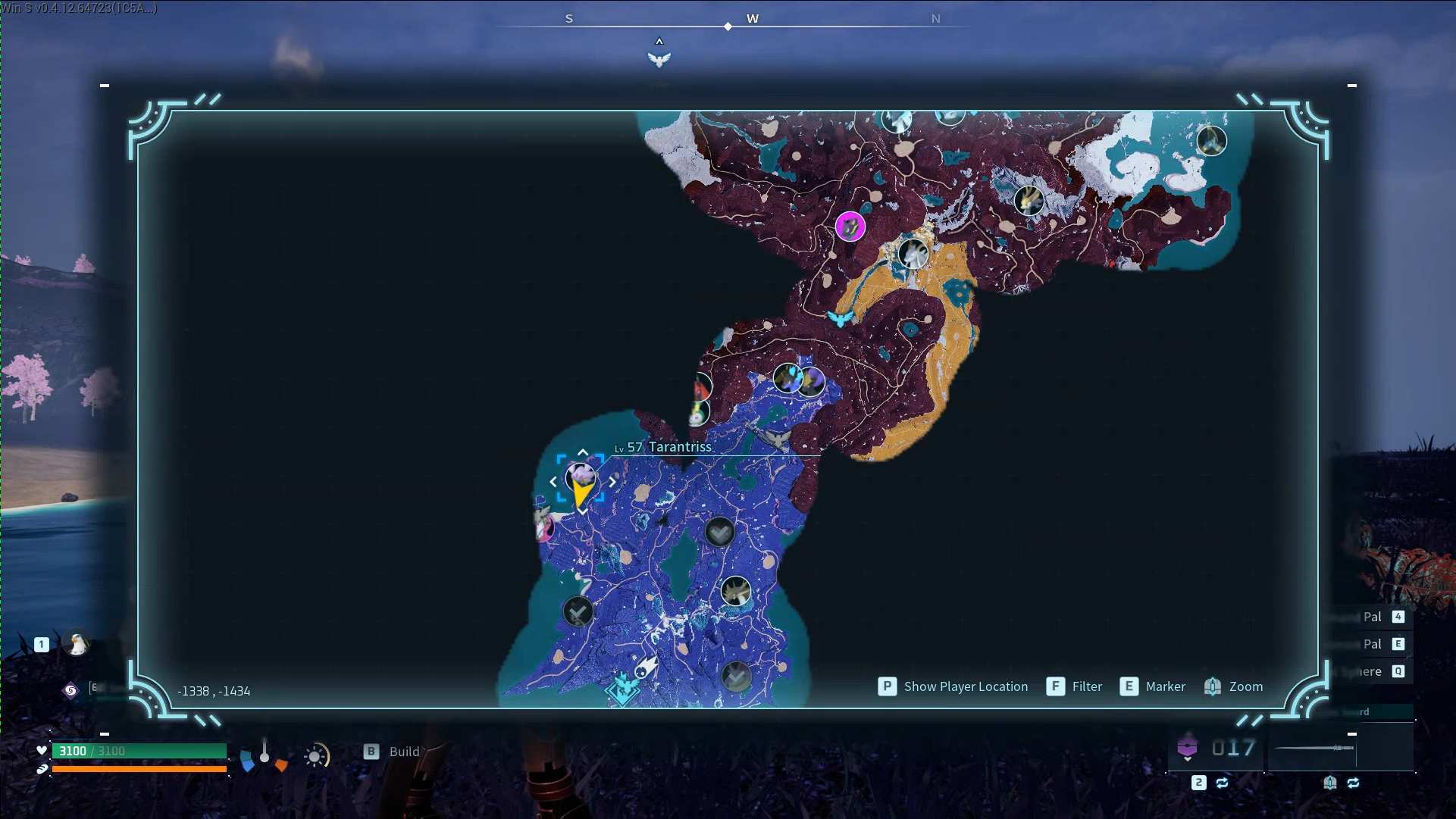Click the West marker on the compass bar
This screenshot has width=1456, height=819.
click(x=752, y=19)
